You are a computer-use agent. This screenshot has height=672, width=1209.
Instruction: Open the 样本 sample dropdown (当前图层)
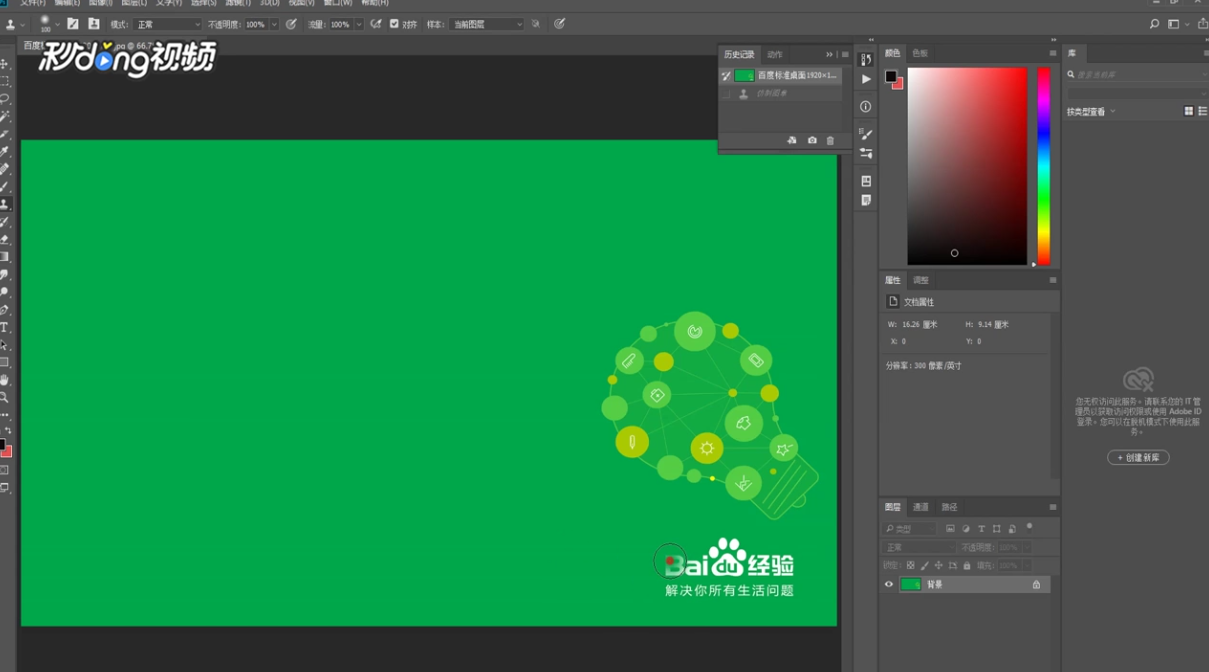(486, 24)
